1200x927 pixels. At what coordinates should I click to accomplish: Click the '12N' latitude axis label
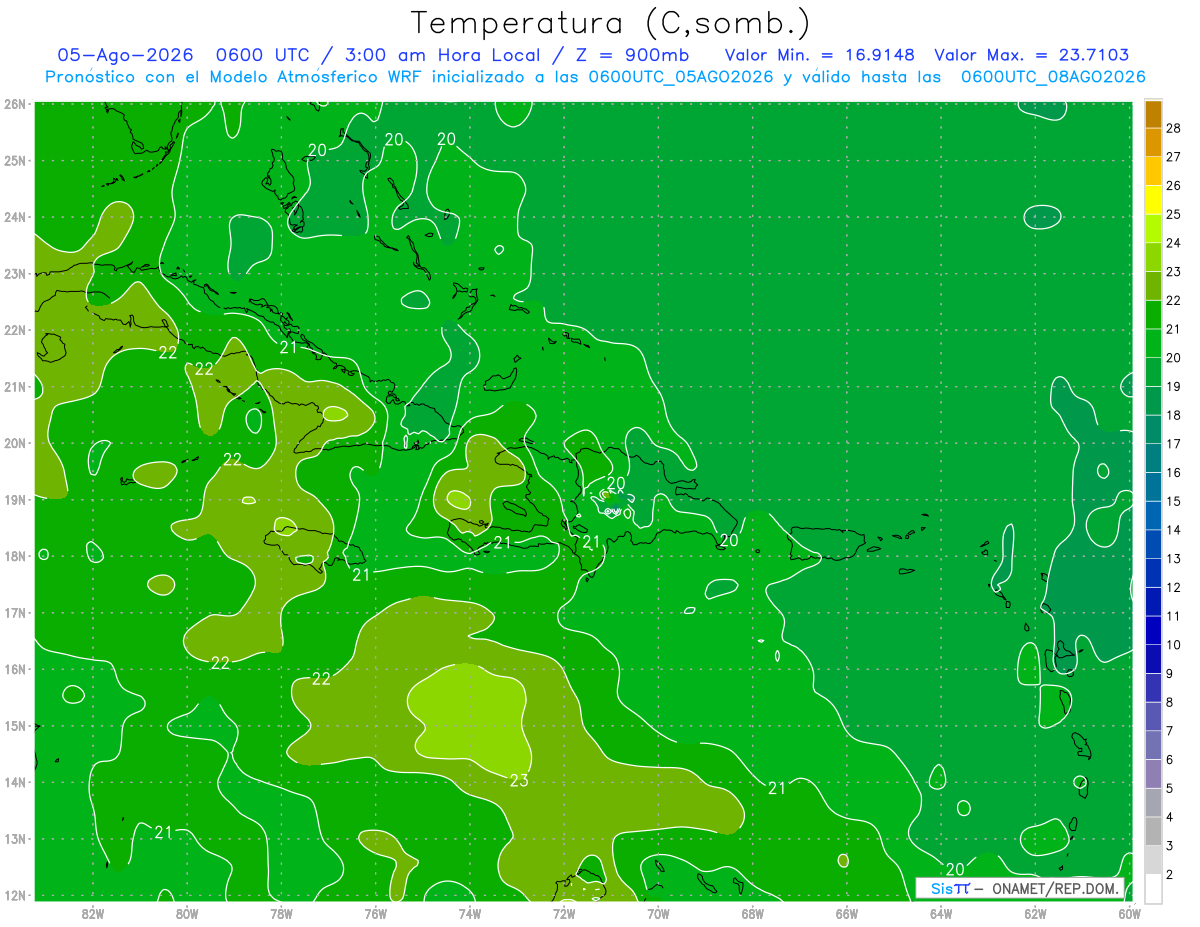(x=14, y=895)
